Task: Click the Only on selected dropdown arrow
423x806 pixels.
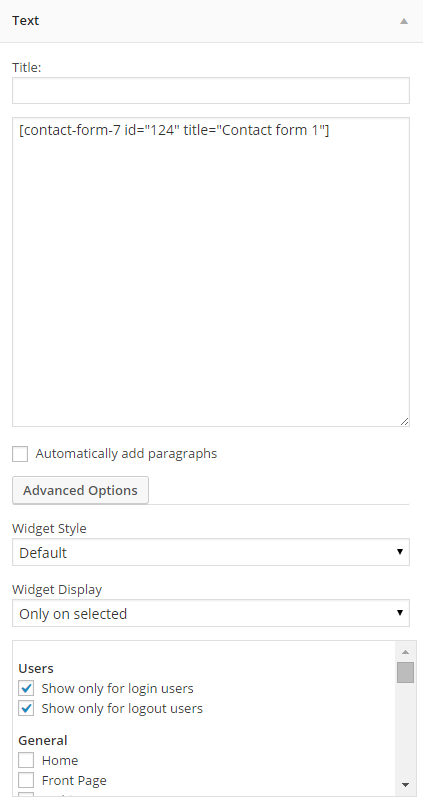Action: pyautogui.click(x=400, y=613)
